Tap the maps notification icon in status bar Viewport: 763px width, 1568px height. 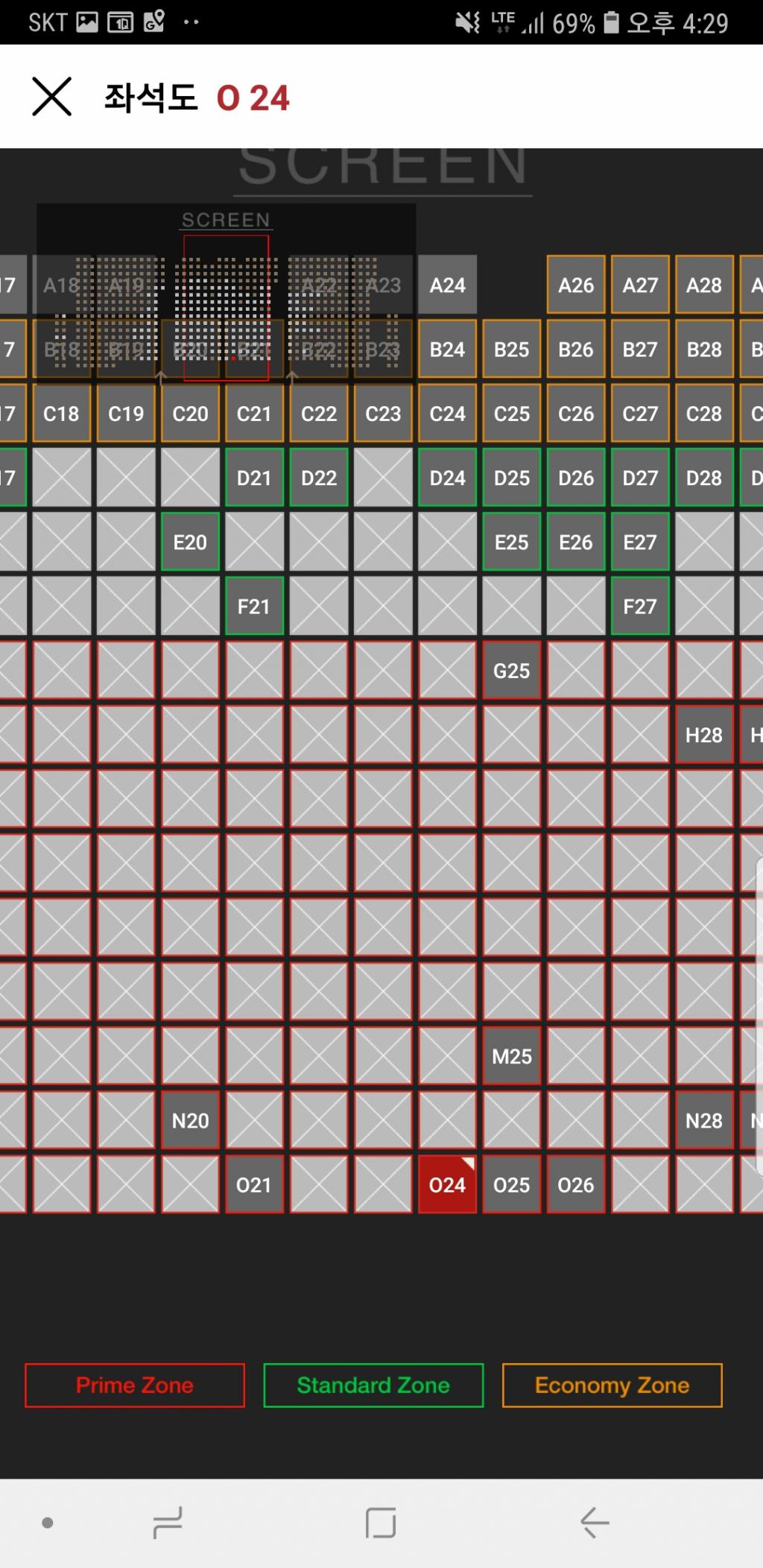coord(154,22)
